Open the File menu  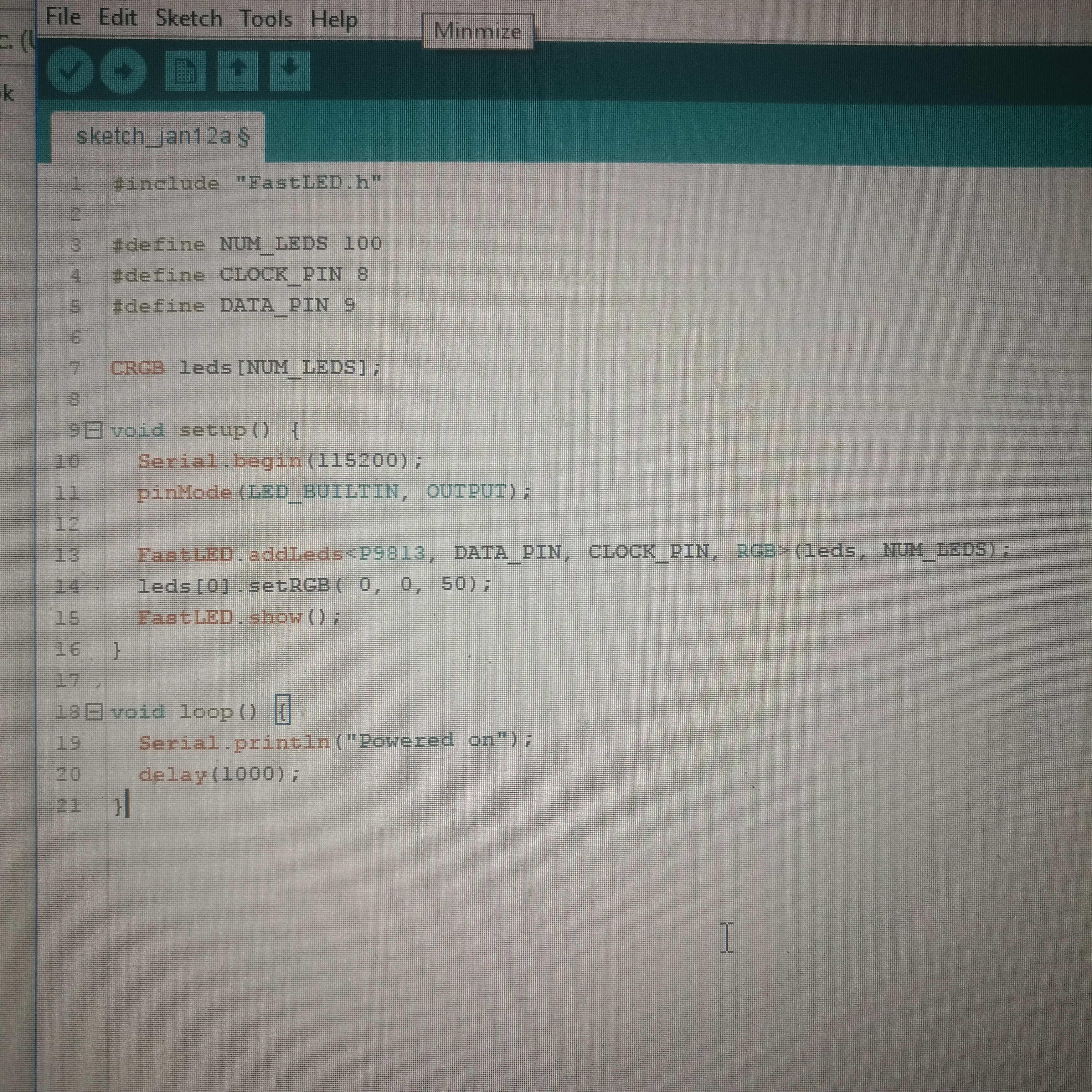63,17
